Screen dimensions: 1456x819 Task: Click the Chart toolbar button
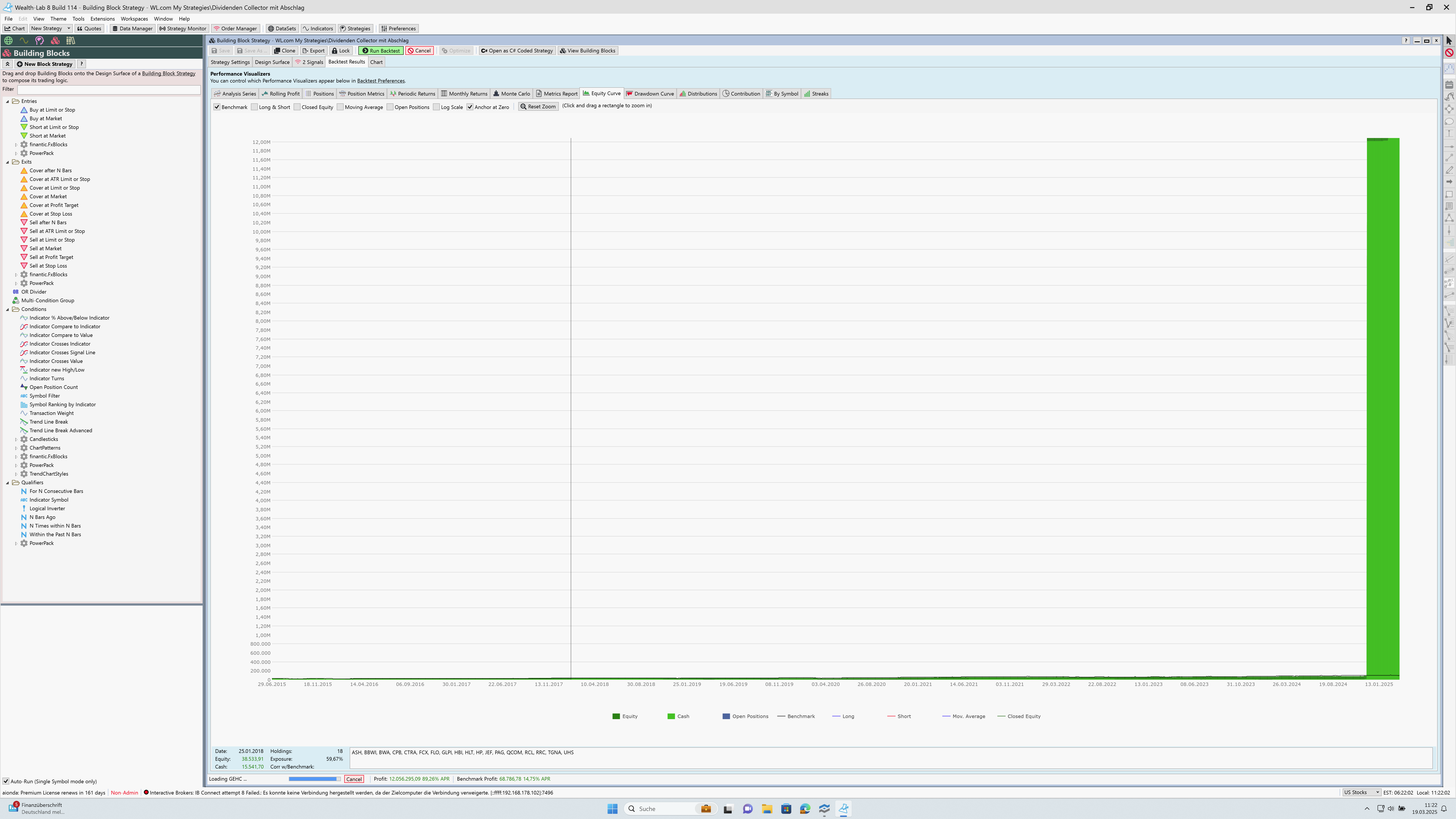15,28
